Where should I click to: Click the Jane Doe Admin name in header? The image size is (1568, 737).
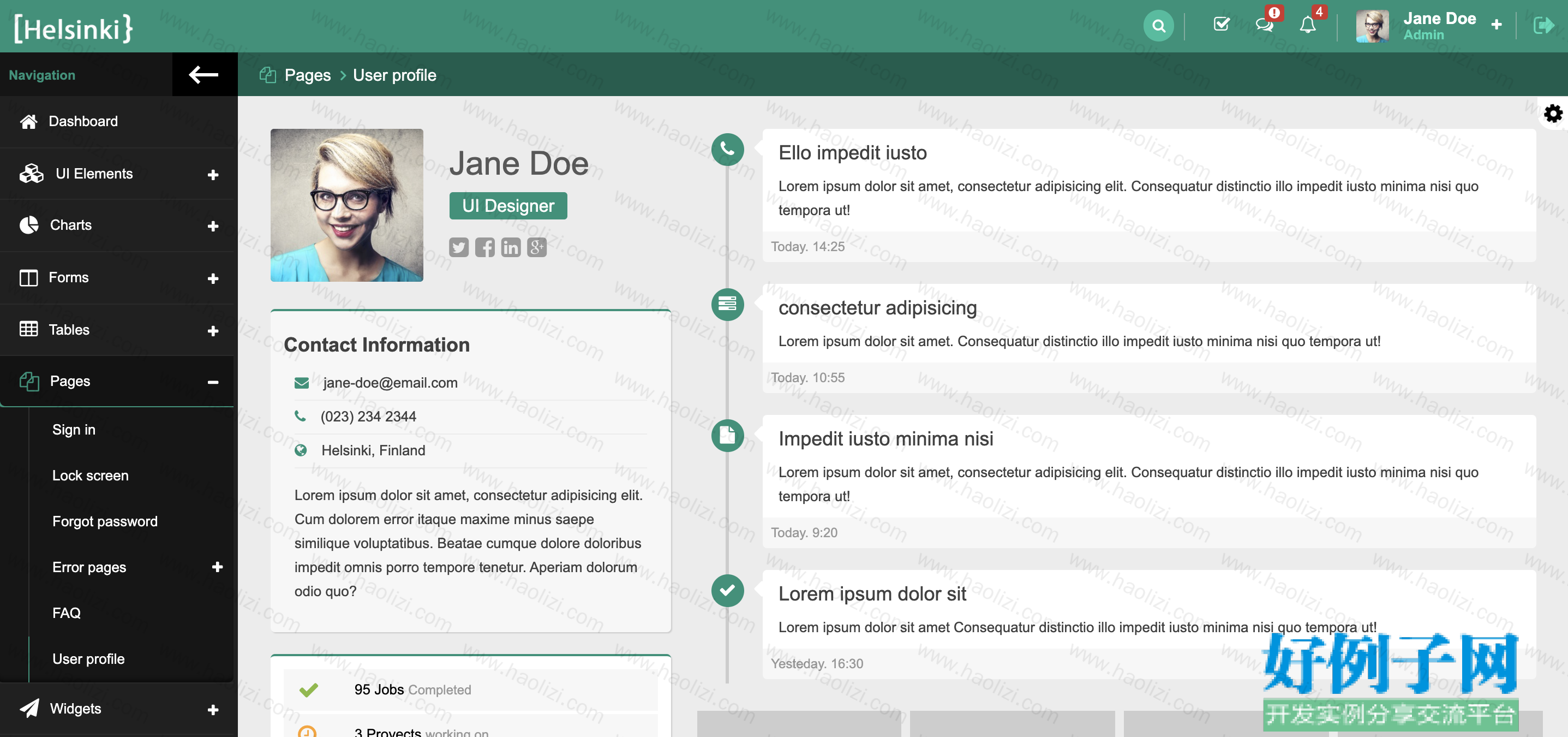click(x=1440, y=26)
